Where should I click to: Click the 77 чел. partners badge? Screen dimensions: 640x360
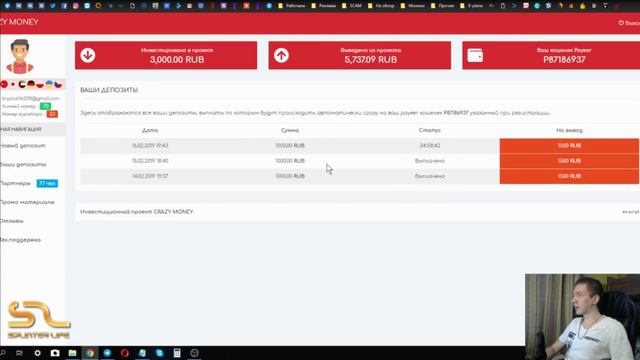pyautogui.click(x=47, y=183)
